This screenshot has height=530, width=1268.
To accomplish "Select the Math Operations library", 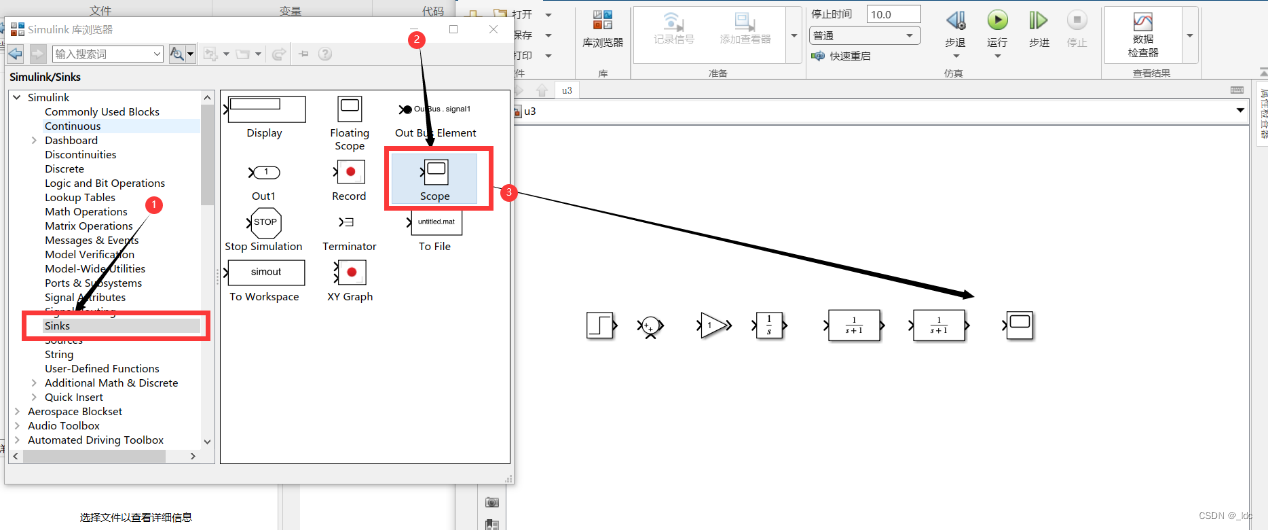I will (86, 212).
